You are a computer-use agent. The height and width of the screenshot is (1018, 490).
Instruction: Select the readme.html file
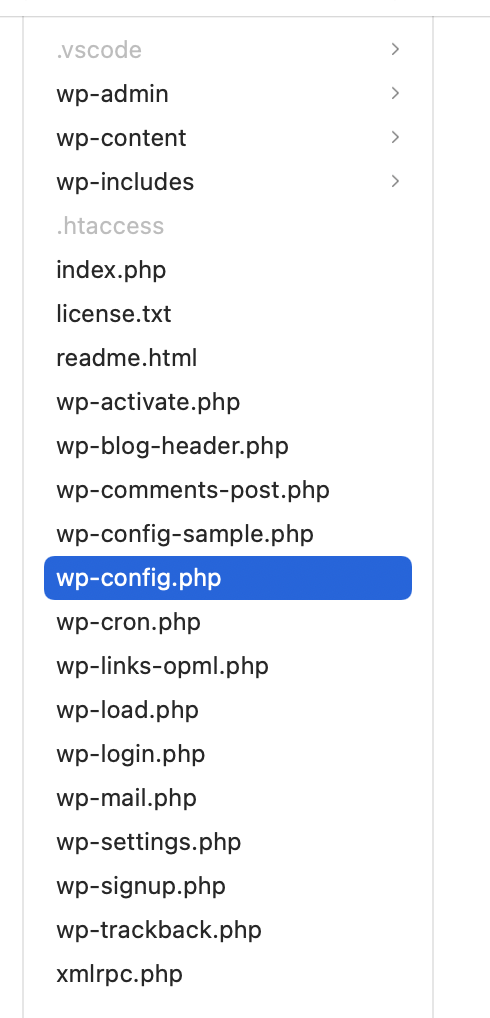pyautogui.click(x=228, y=358)
